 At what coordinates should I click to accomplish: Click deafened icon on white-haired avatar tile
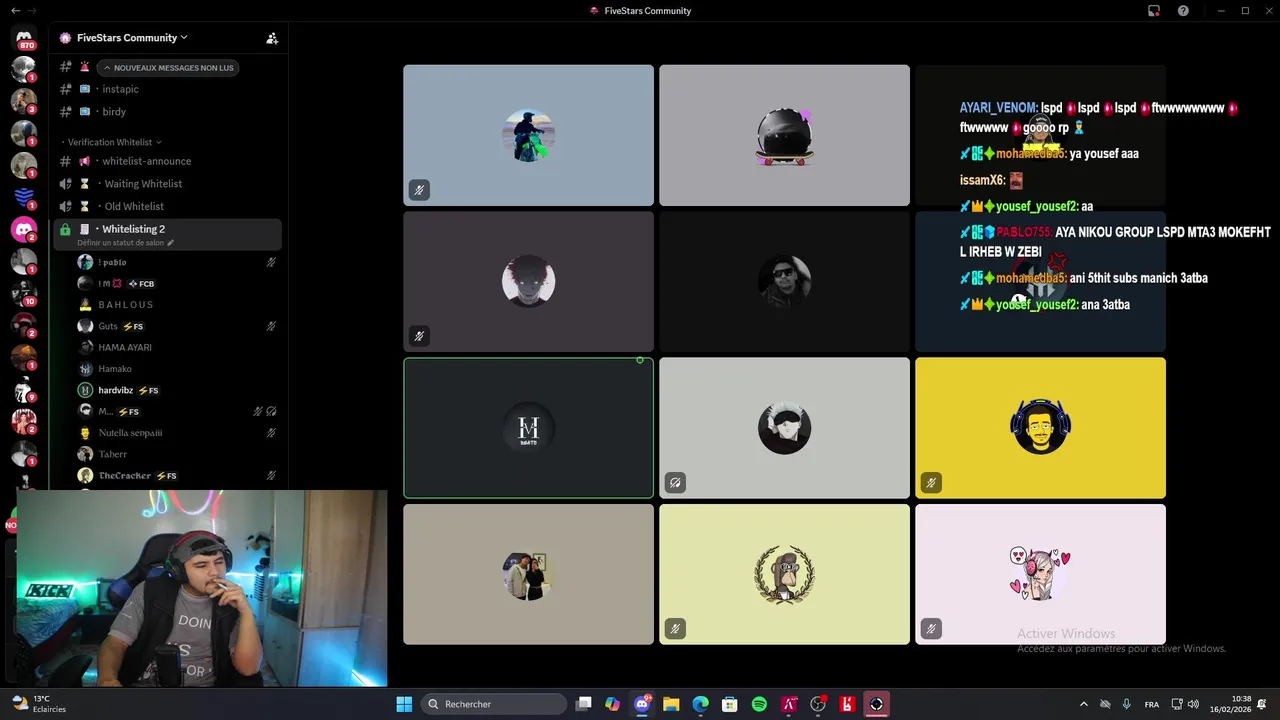pos(675,483)
